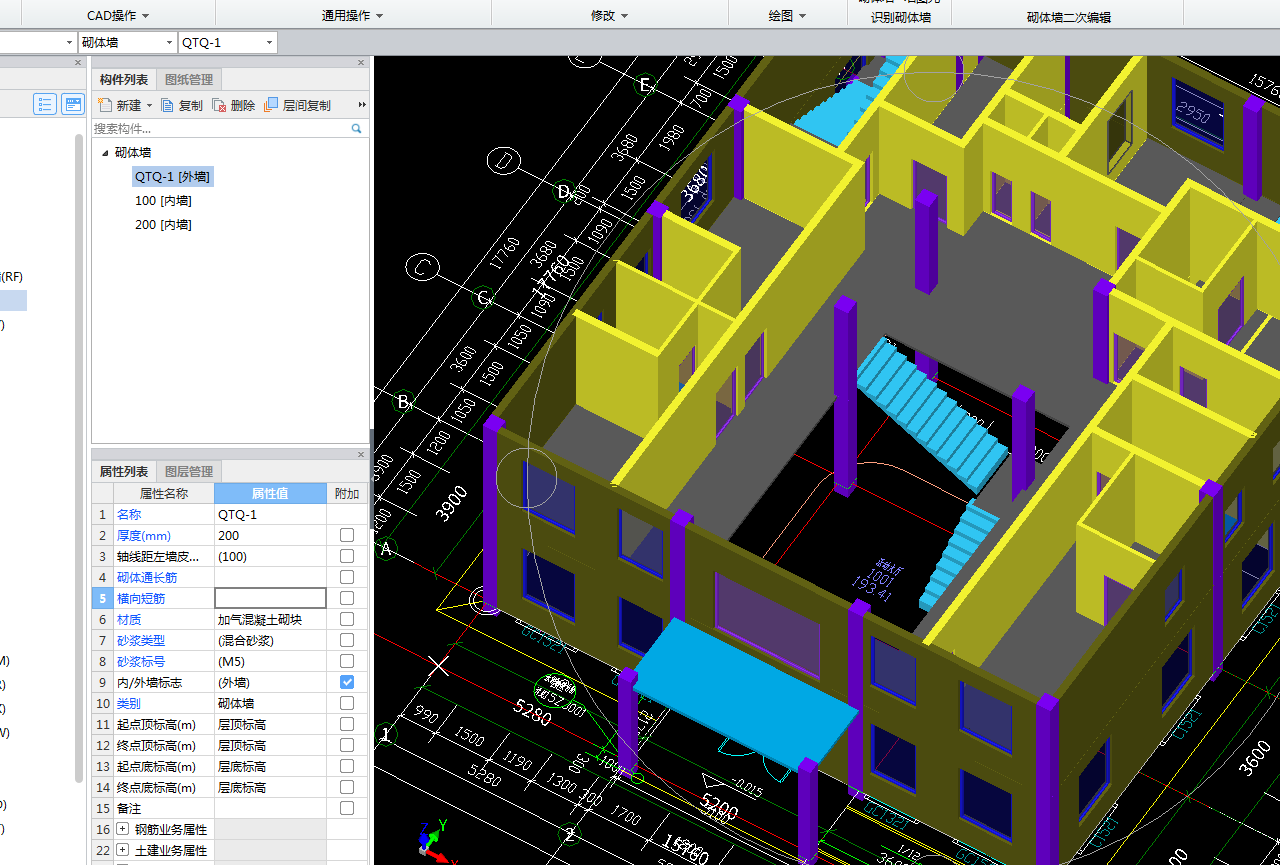Tick the 附加 checkbox for 砂浆类型
Image resolution: width=1280 pixels, height=865 pixels.
[347, 640]
